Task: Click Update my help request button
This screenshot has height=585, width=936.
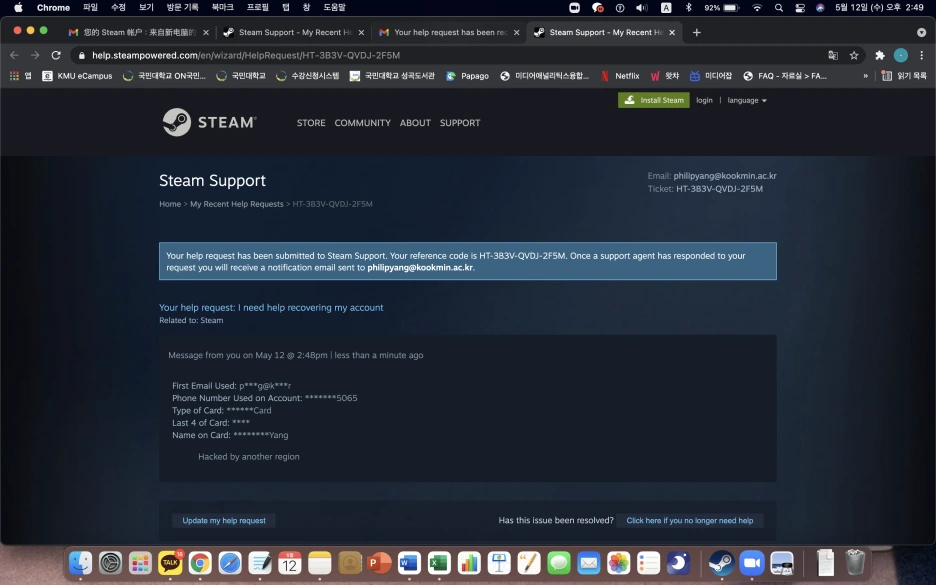Action: pos(224,521)
